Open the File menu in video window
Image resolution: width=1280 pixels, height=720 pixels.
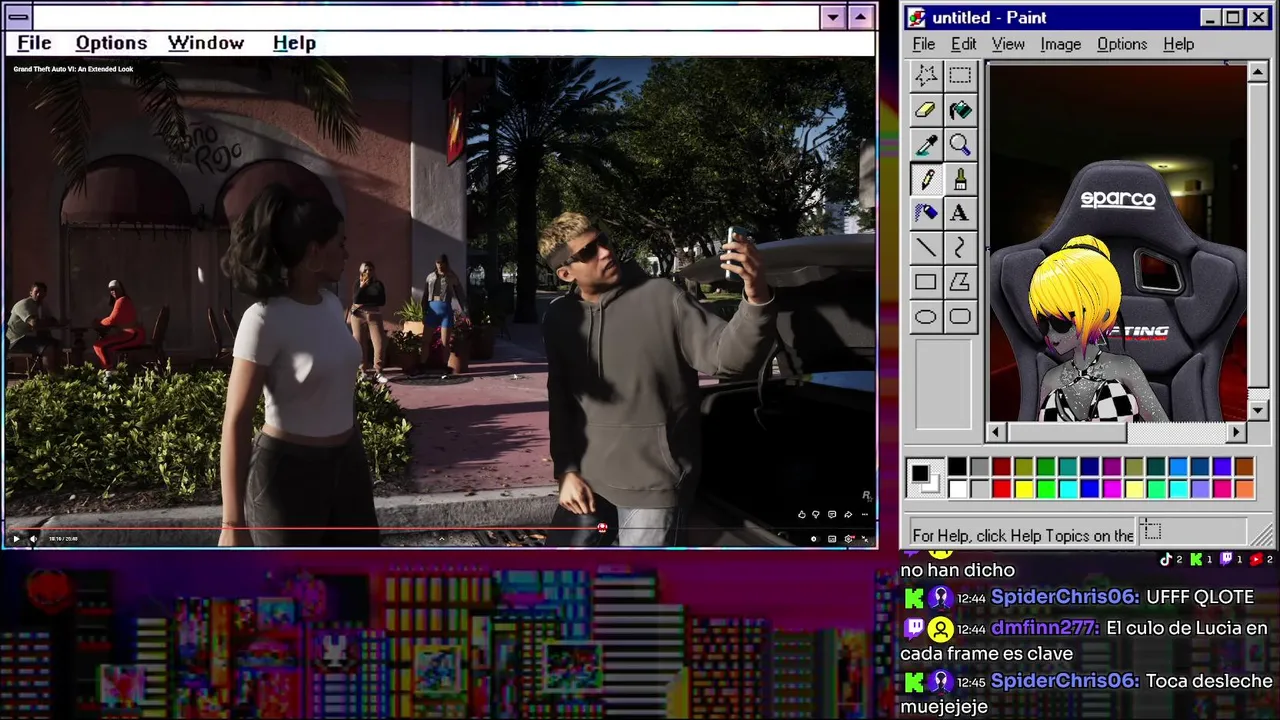(34, 43)
